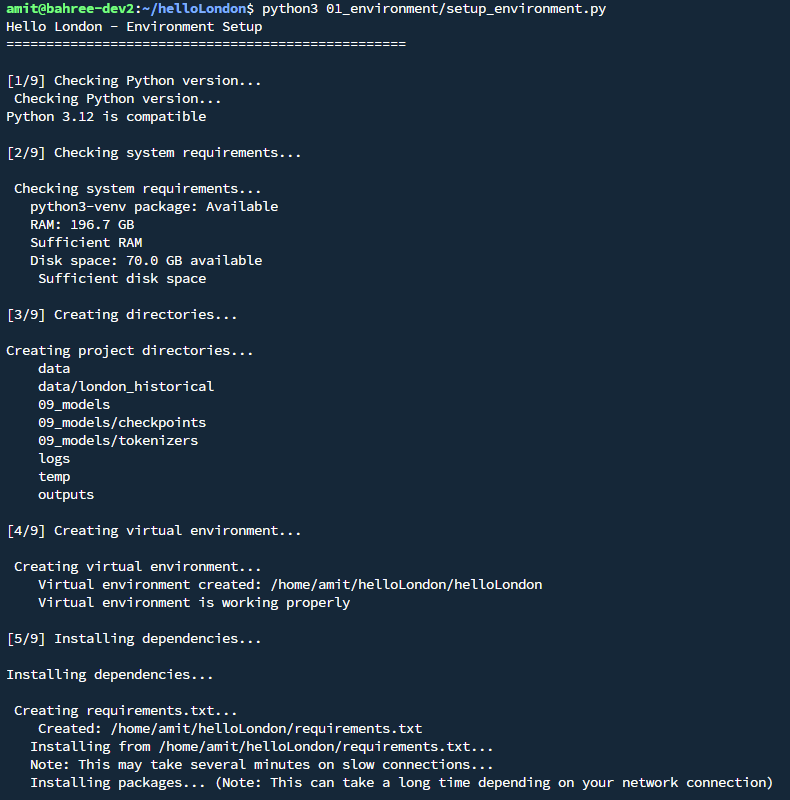Click the "RAM: 196.7 GB" line

[82, 225]
